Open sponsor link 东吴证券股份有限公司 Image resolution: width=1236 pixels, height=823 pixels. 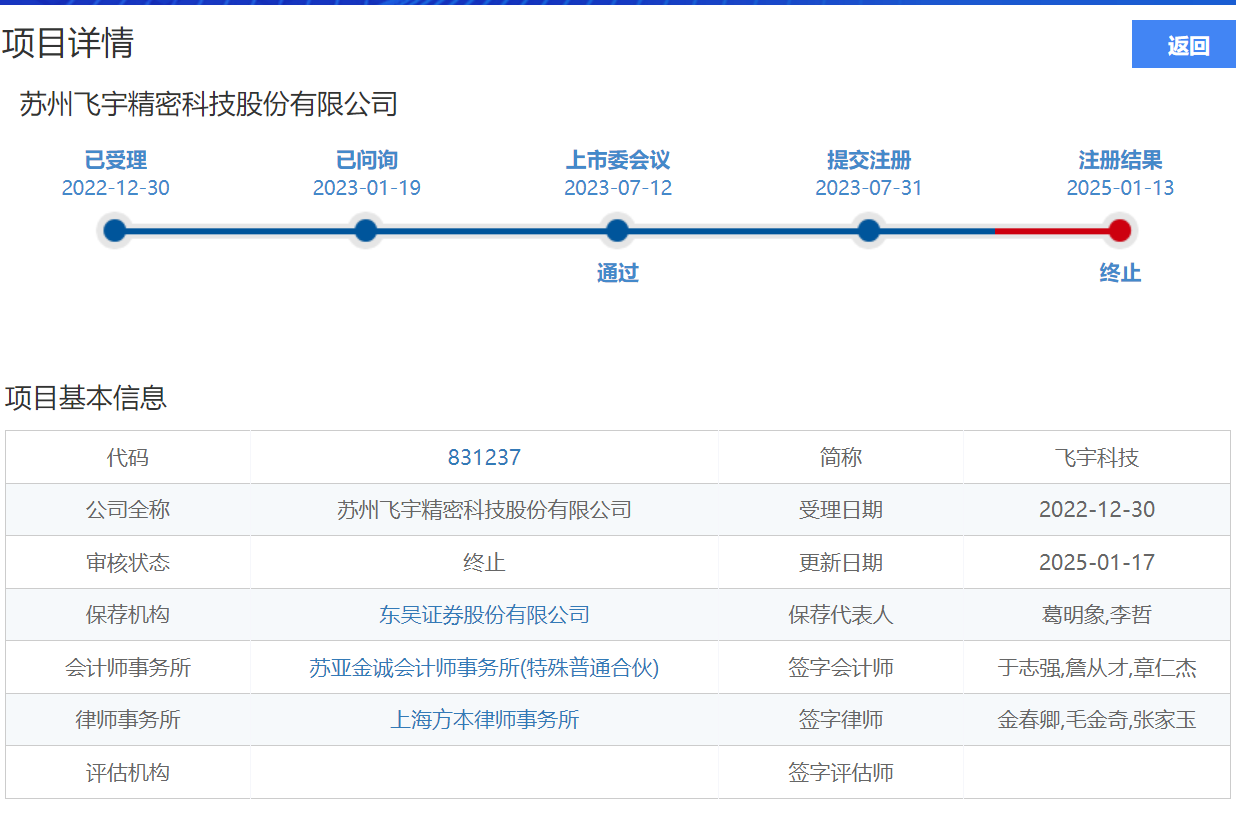pos(484,615)
